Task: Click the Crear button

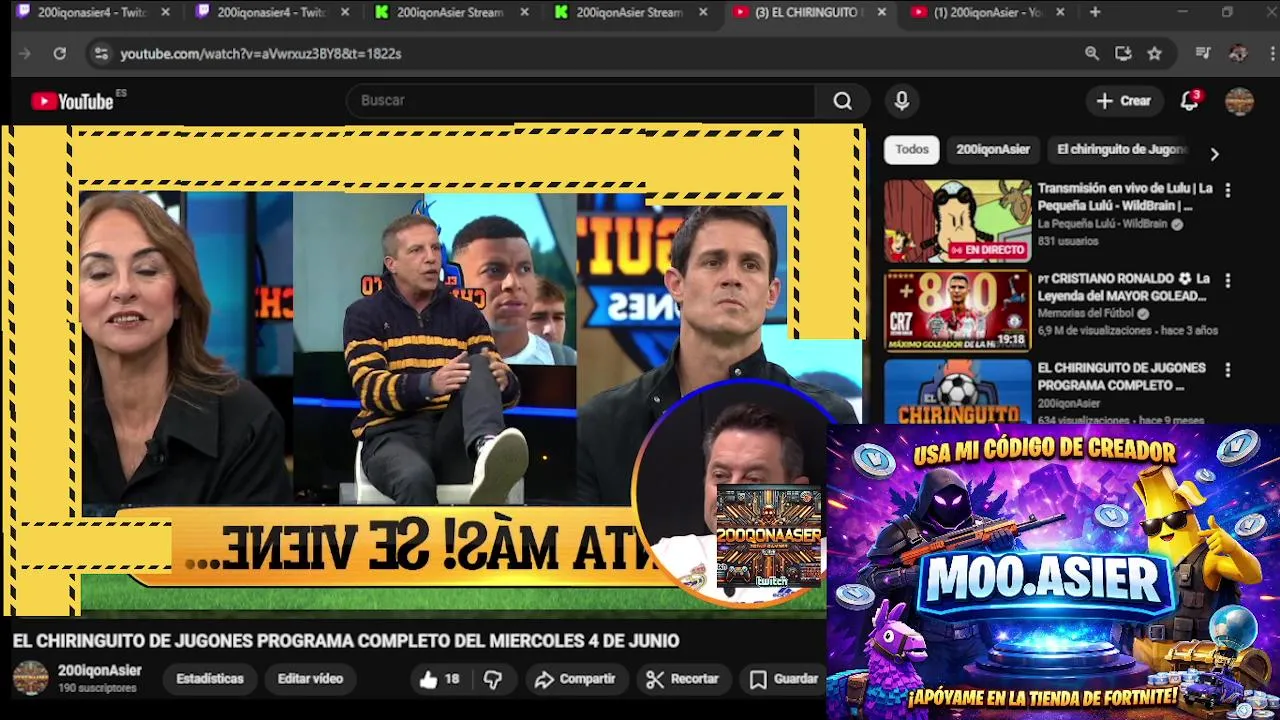Action: [x=1124, y=101]
